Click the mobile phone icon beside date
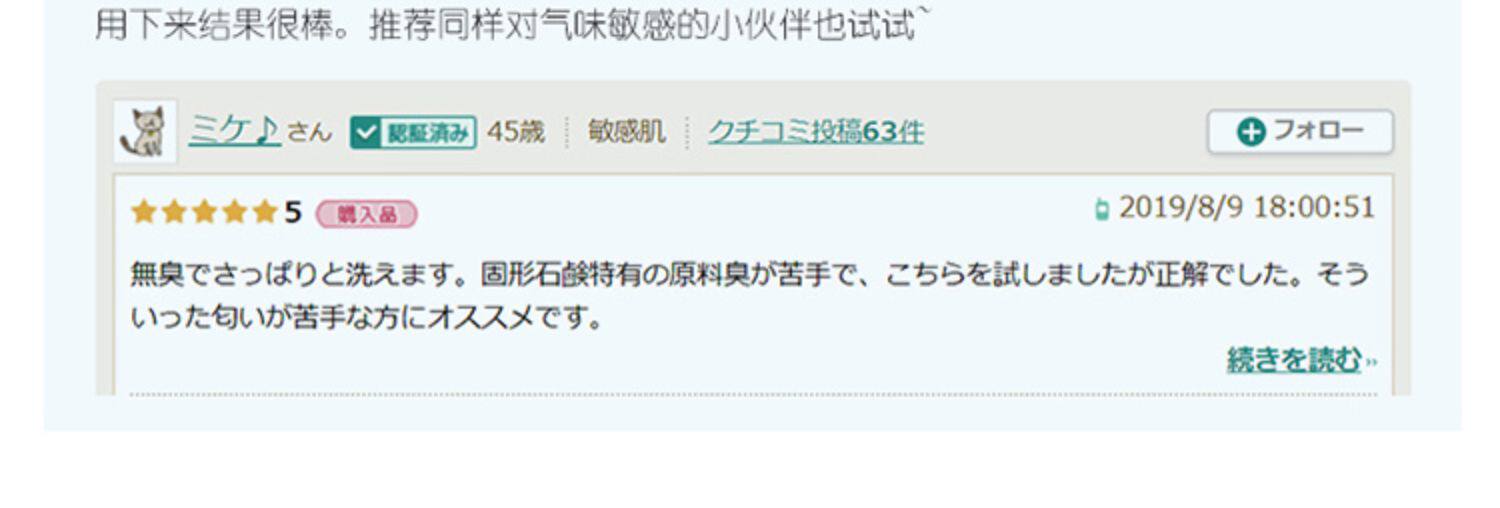1500x508 pixels. tap(1102, 209)
